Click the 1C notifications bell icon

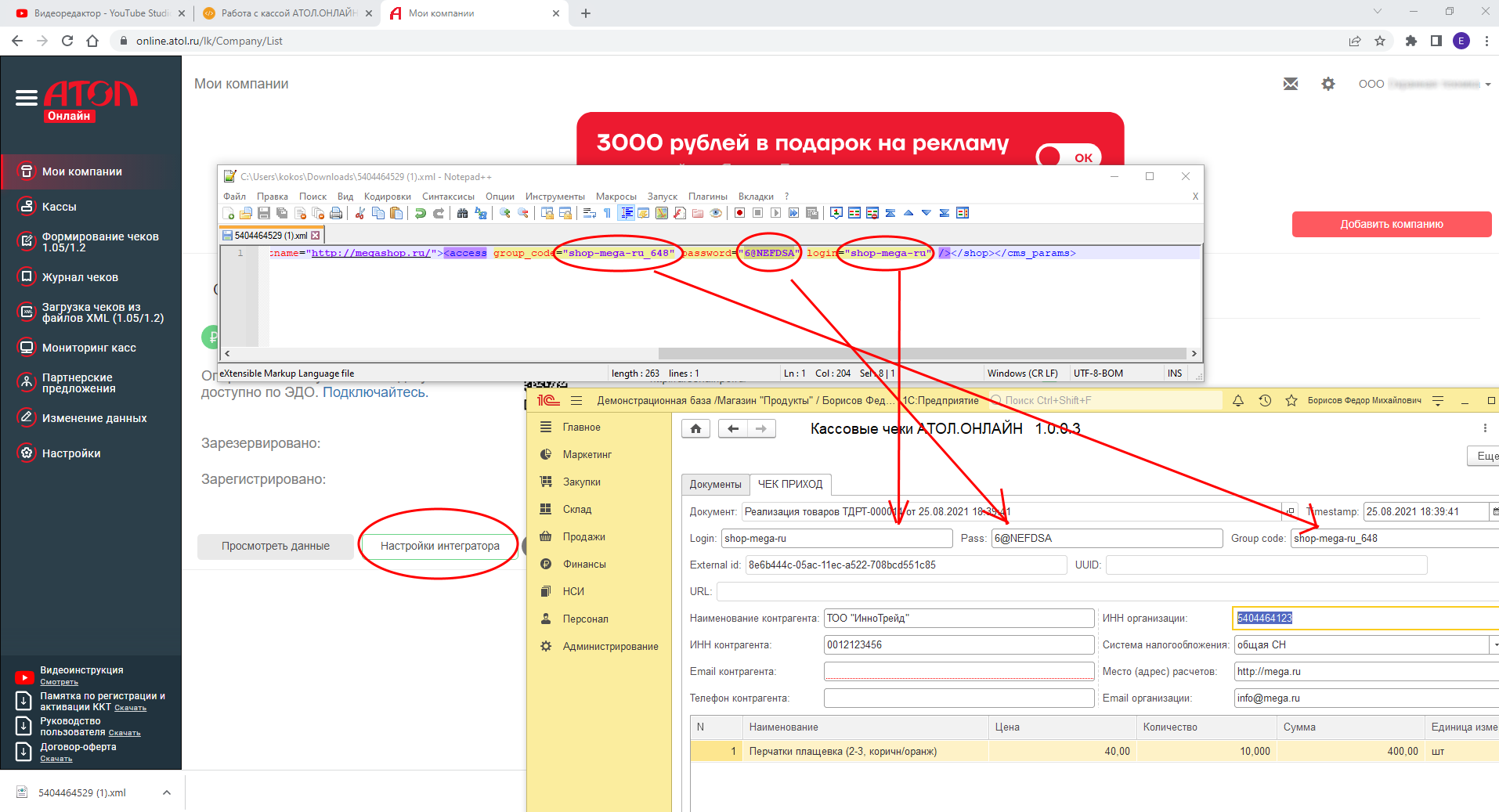[1238, 400]
